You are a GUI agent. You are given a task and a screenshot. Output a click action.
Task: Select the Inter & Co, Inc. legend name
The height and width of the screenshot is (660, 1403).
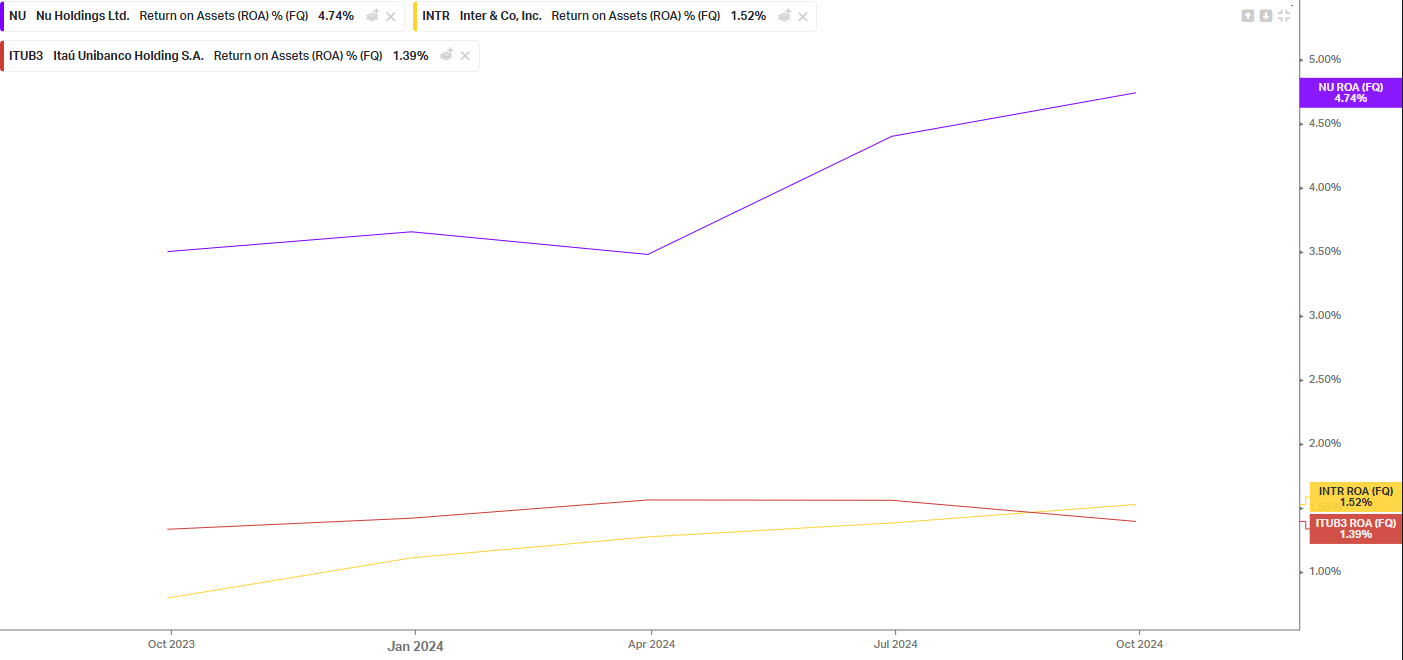500,16
